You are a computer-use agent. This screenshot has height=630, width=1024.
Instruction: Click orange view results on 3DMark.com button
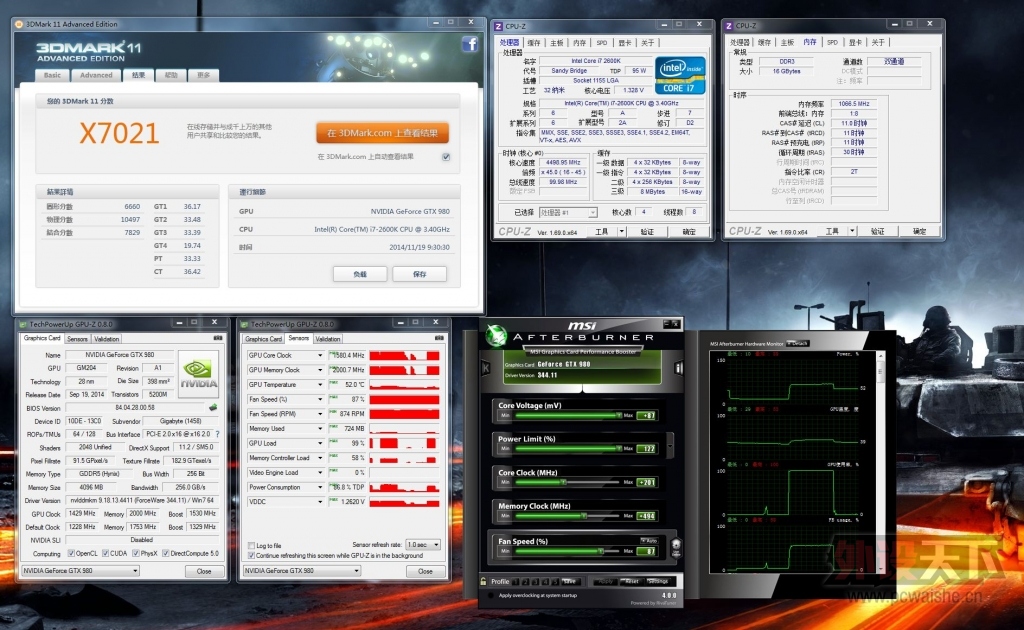click(383, 133)
